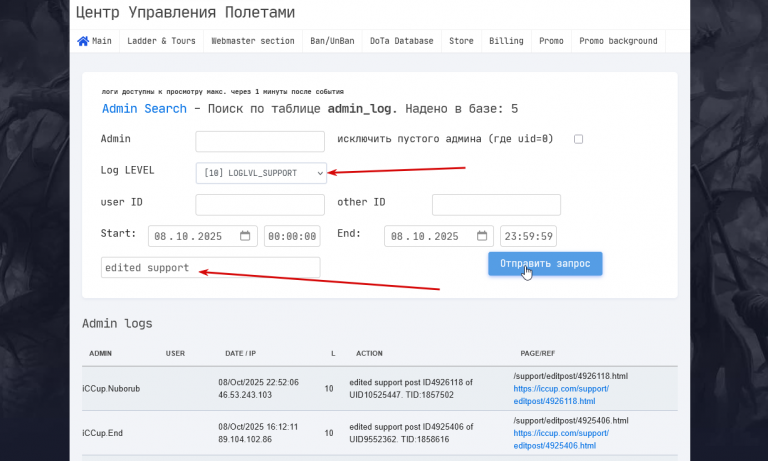Click the Start time 00:00:00 field
Screen dimensions: 768x461
coord(292,236)
